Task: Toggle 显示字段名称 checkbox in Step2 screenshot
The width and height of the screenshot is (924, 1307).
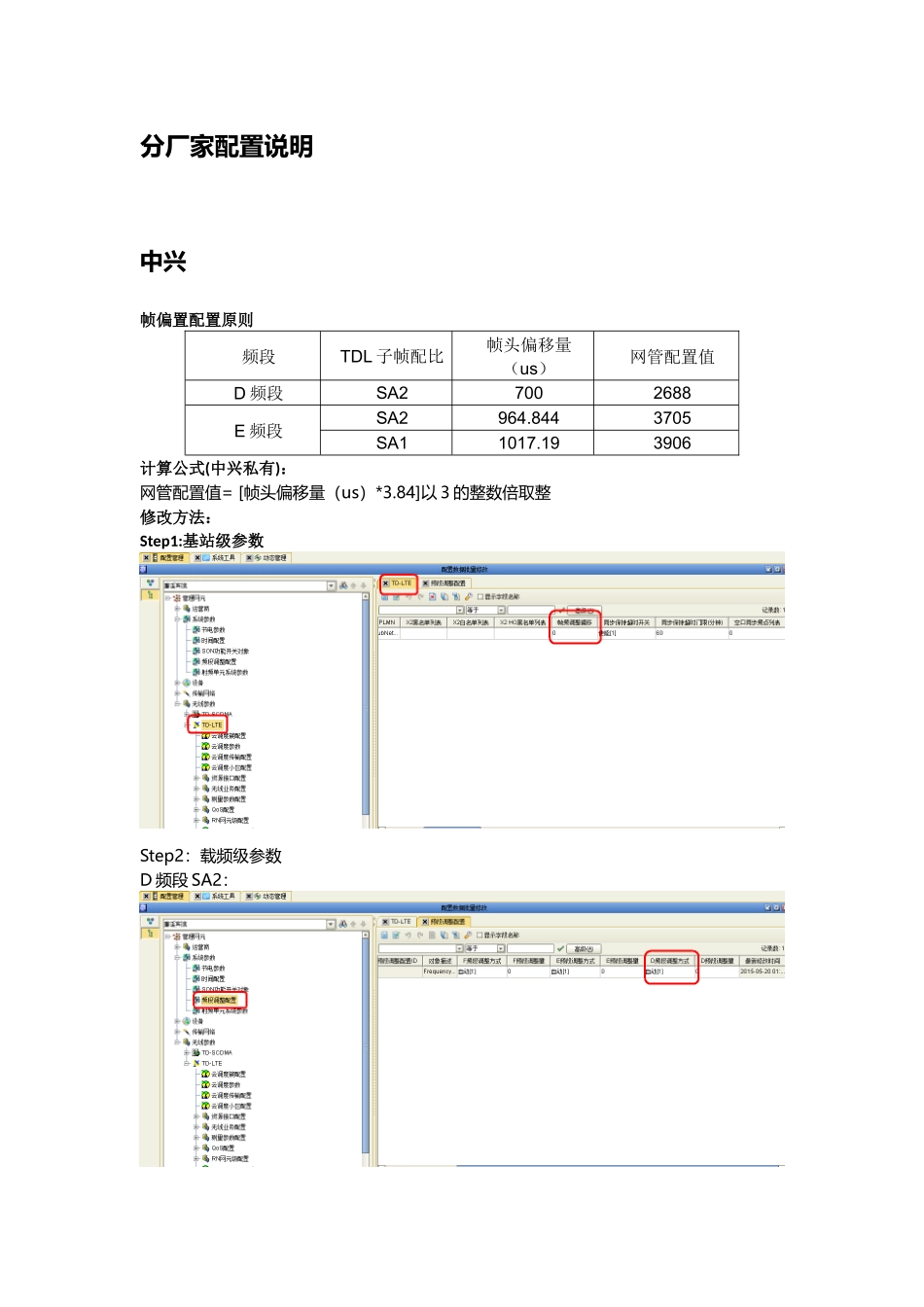Action: pos(480,935)
